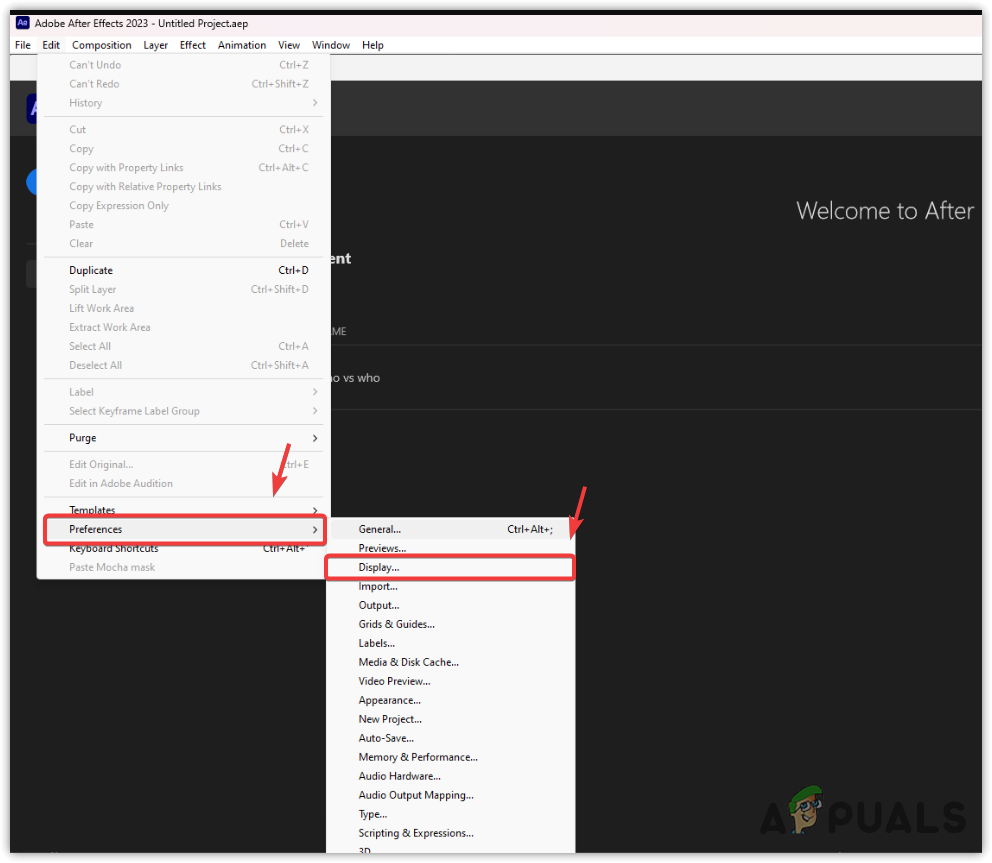Choose Edit Original entry
This screenshot has height=863, width=992.
click(183, 464)
